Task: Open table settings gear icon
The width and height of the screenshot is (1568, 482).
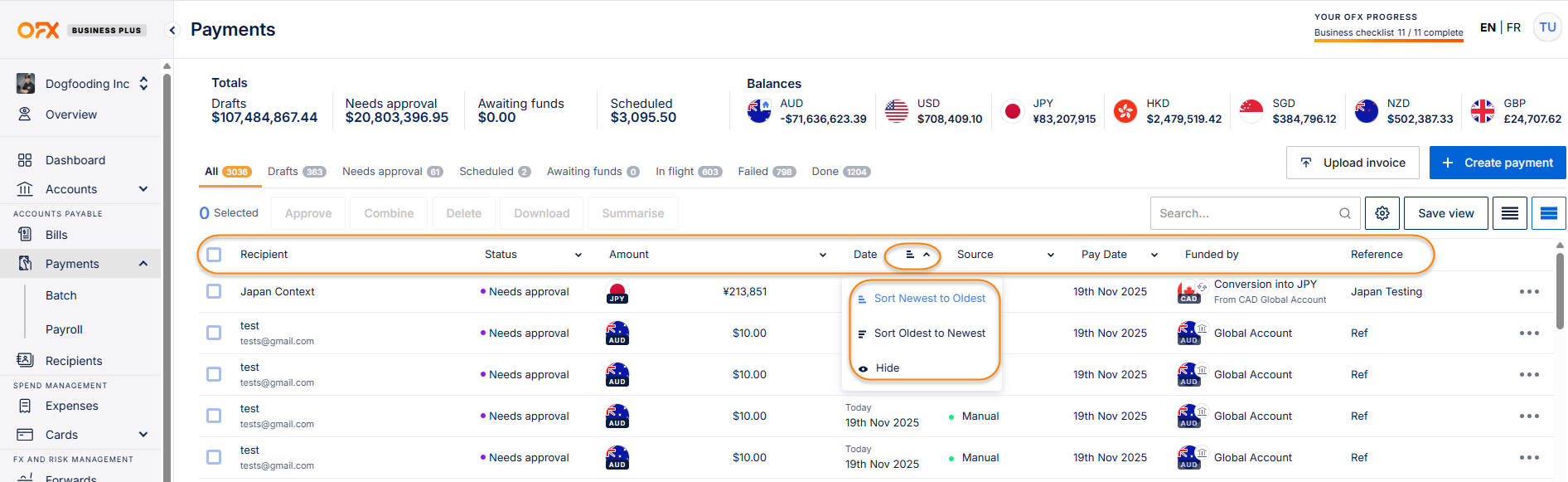Action: pyautogui.click(x=1382, y=213)
